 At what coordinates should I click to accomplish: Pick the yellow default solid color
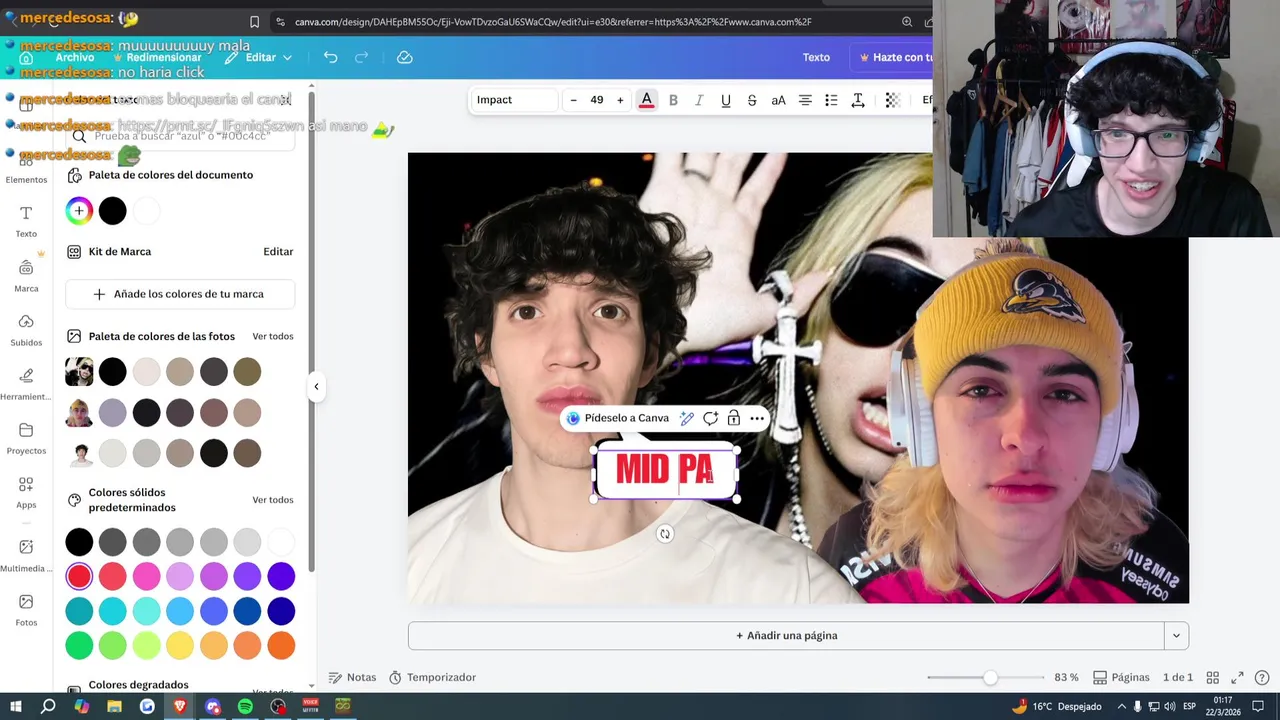(x=180, y=645)
